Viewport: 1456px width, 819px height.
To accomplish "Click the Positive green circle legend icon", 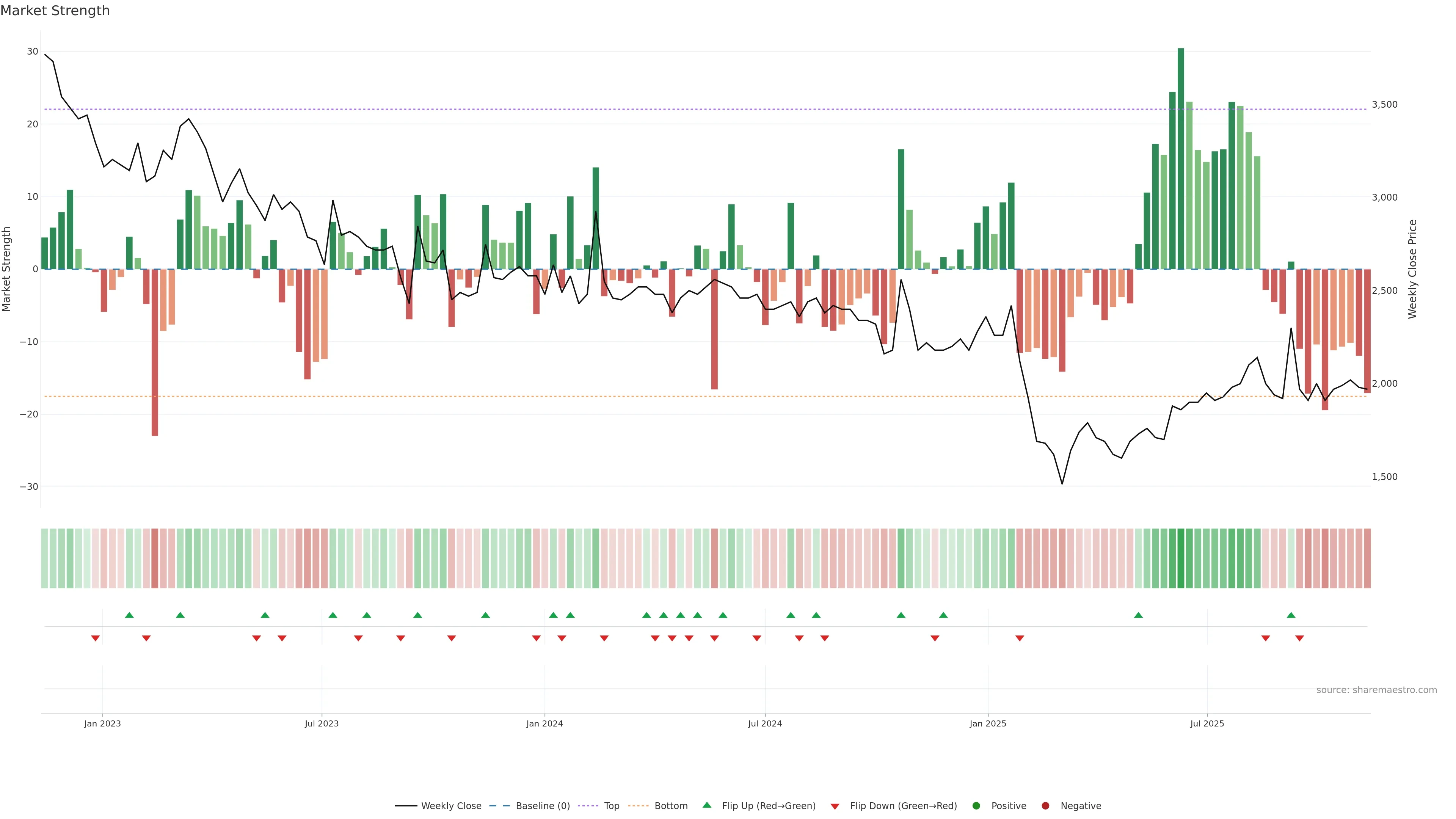I will 976,805.
